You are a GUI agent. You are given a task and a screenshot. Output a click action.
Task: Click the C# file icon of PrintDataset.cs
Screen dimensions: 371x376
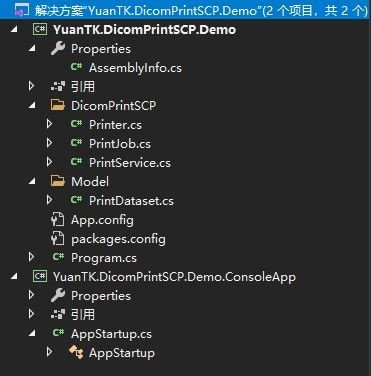click(x=76, y=200)
